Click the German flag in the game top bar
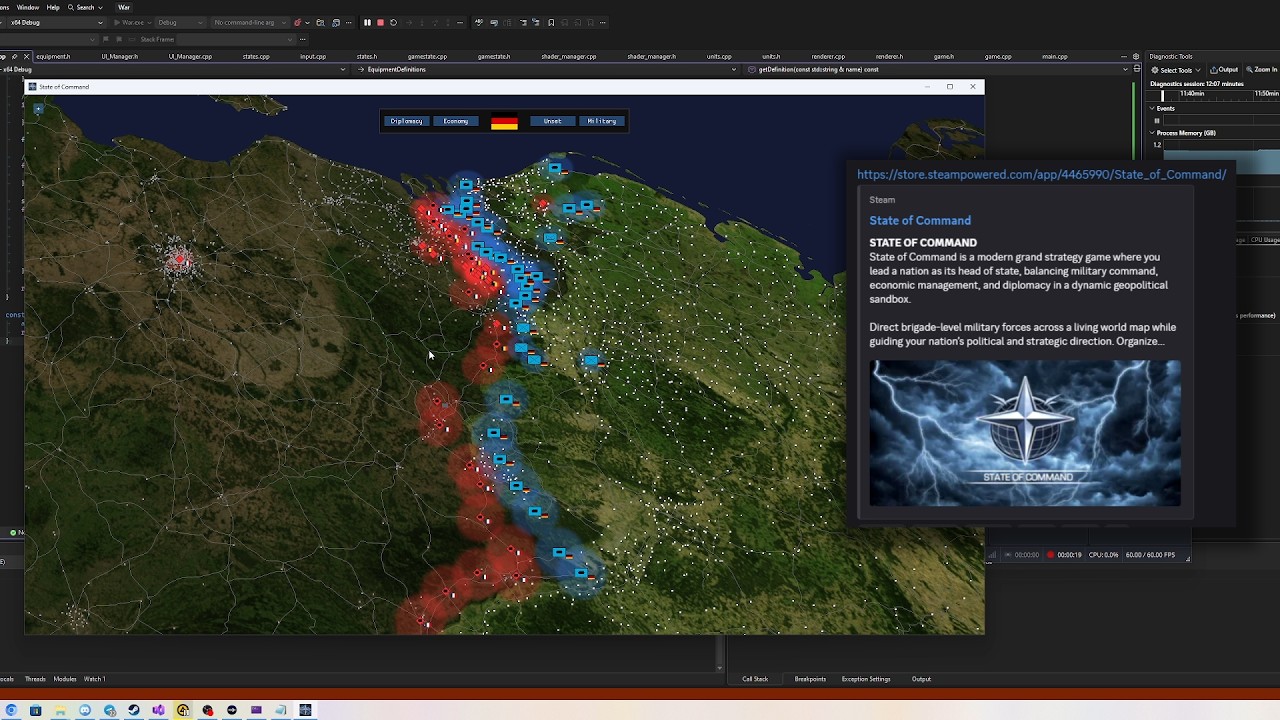The image size is (1280, 720). tap(504, 122)
